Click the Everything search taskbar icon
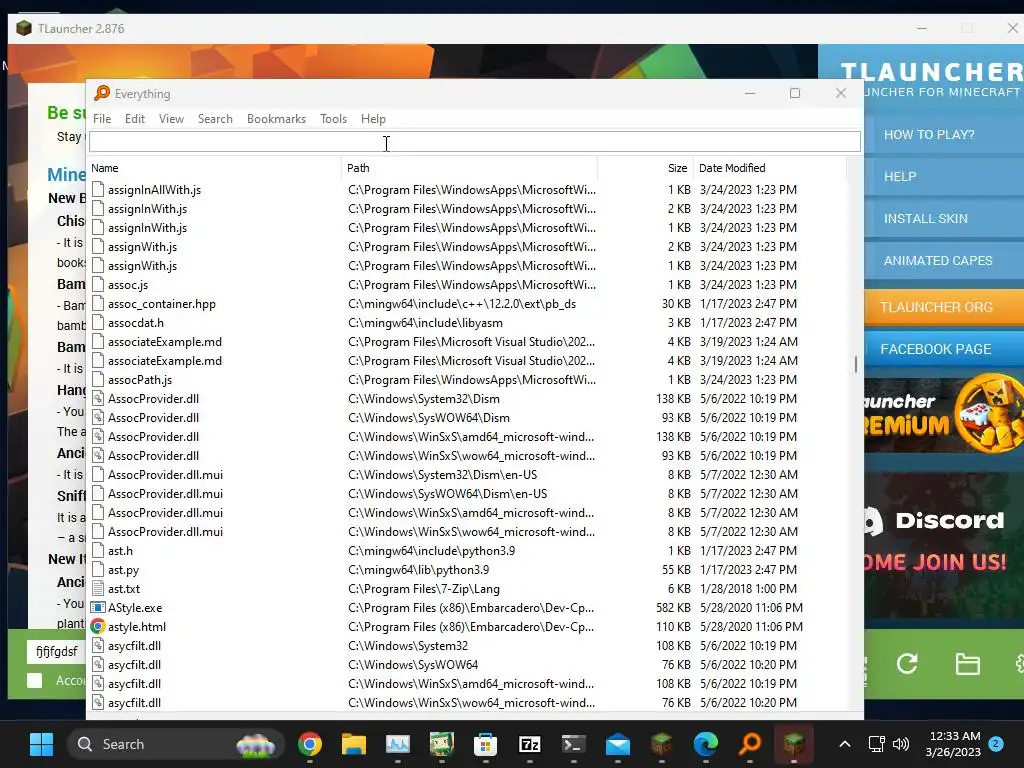Viewport: 1024px width, 768px height. coord(750,744)
